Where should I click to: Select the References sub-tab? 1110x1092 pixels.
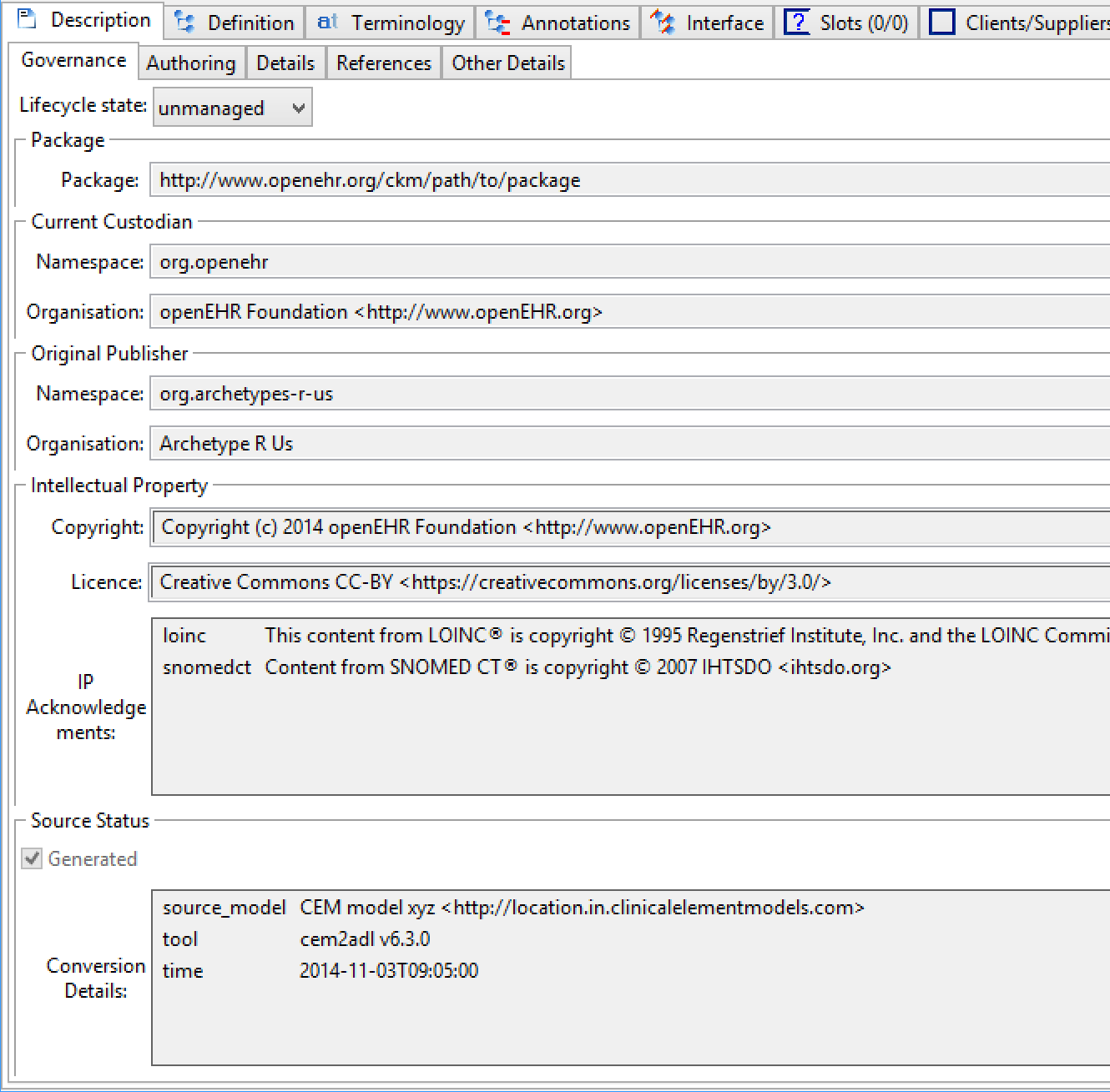click(x=384, y=63)
